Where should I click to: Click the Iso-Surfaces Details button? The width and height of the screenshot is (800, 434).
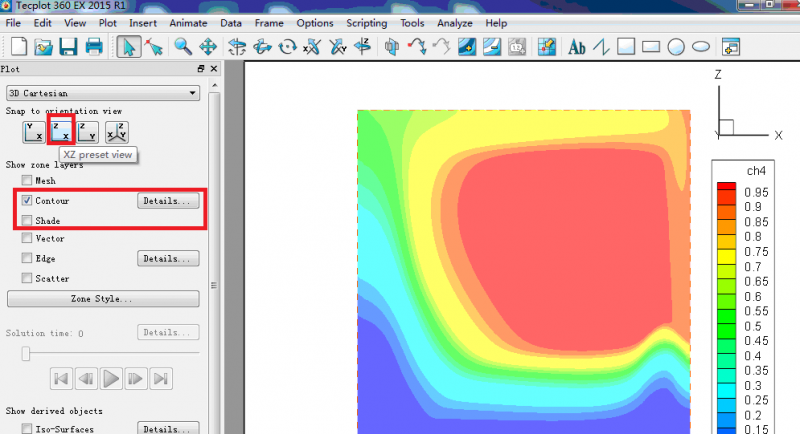pos(168,428)
